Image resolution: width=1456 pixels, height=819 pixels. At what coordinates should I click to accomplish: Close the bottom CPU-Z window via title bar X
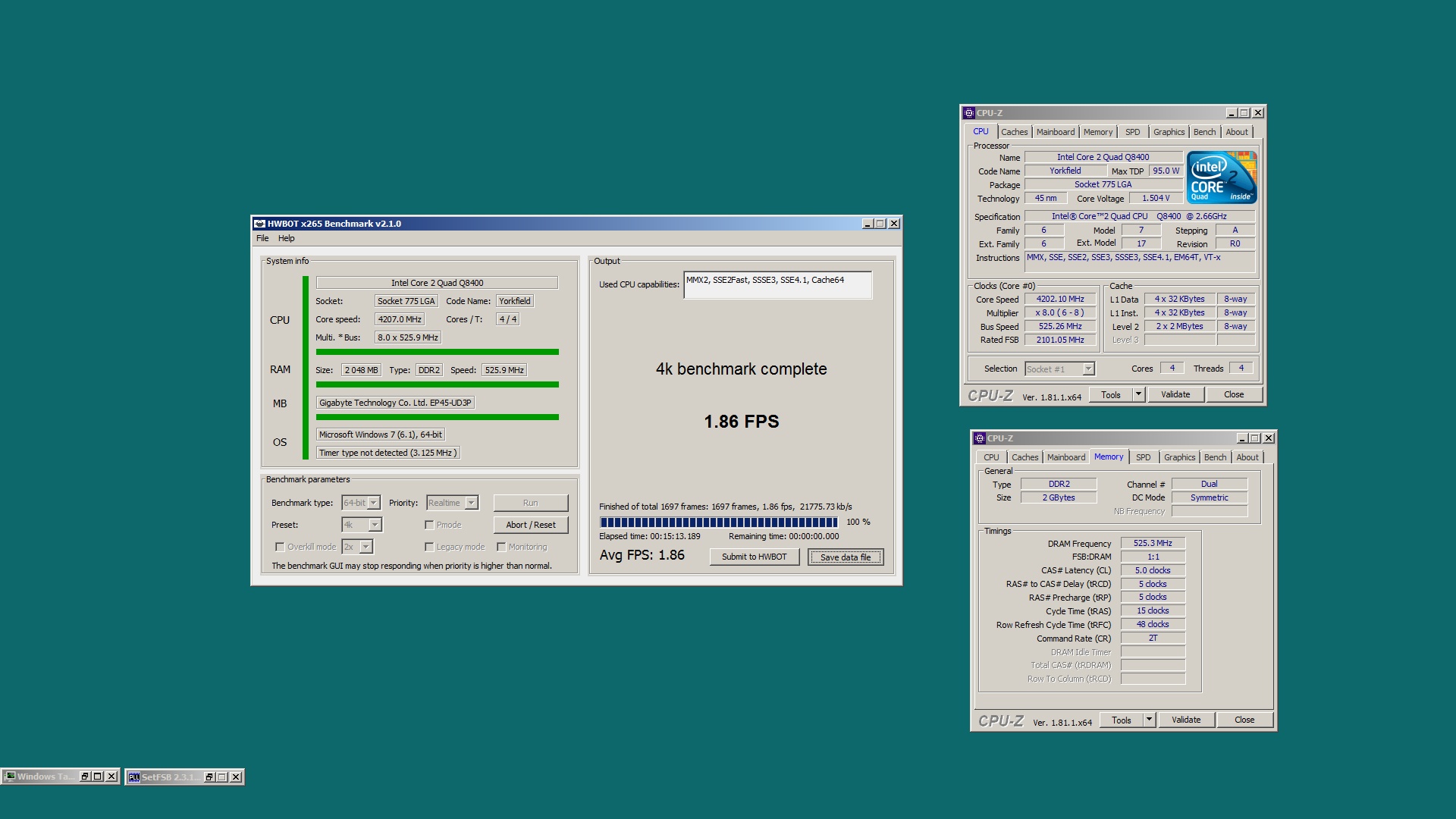coord(1269,438)
